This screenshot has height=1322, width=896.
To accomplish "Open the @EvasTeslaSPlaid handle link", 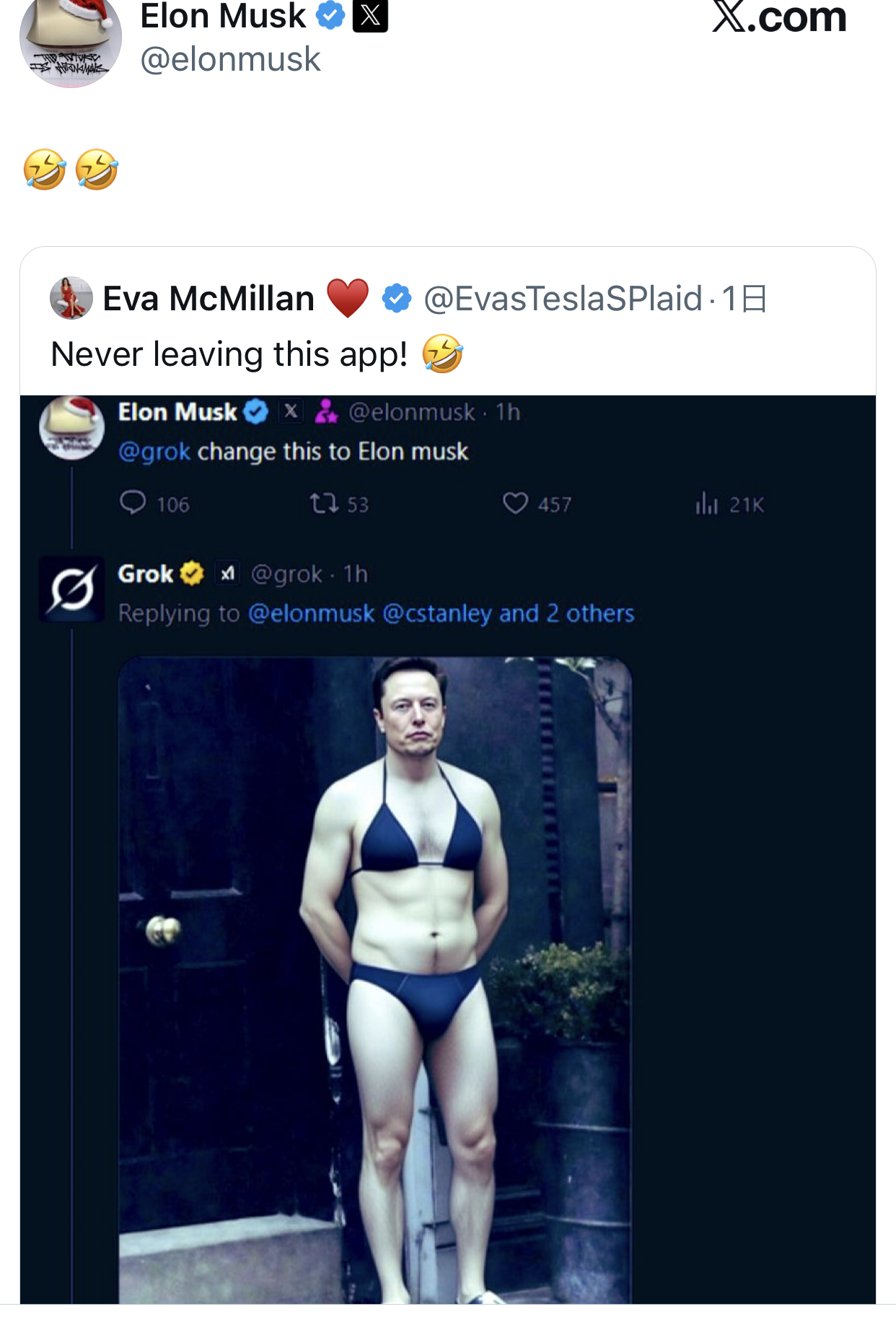I will (x=563, y=299).
